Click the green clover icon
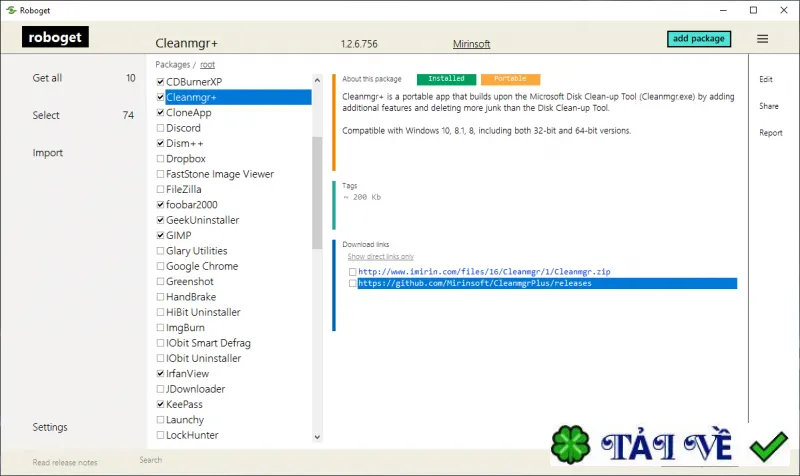 pyautogui.click(x=570, y=444)
